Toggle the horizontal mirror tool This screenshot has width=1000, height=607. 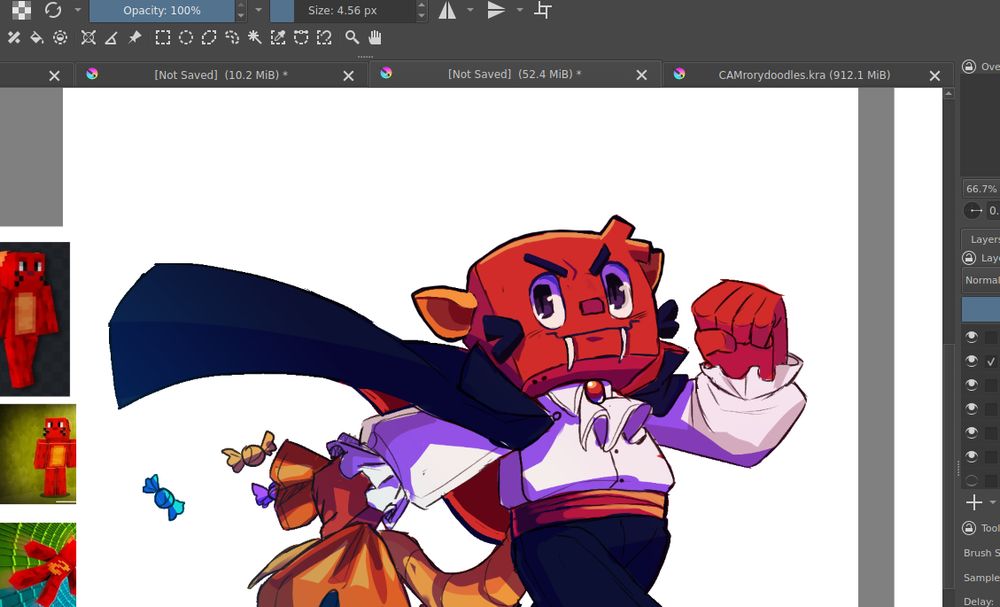click(x=447, y=10)
